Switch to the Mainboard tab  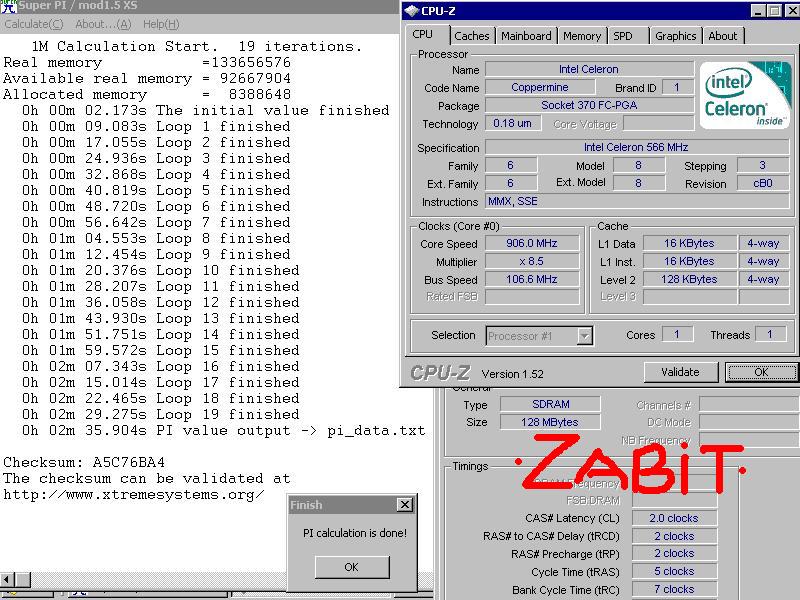coord(526,36)
